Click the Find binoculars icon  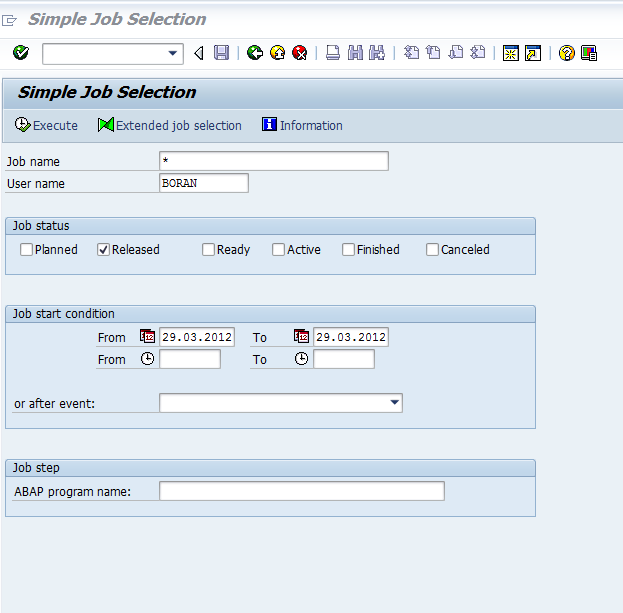tap(355, 53)
